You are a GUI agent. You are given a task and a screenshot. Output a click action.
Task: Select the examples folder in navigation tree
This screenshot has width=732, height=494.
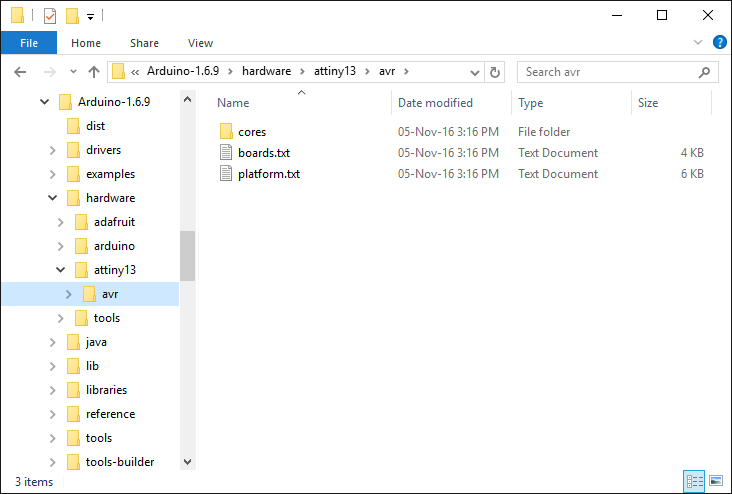click(110, 174)
